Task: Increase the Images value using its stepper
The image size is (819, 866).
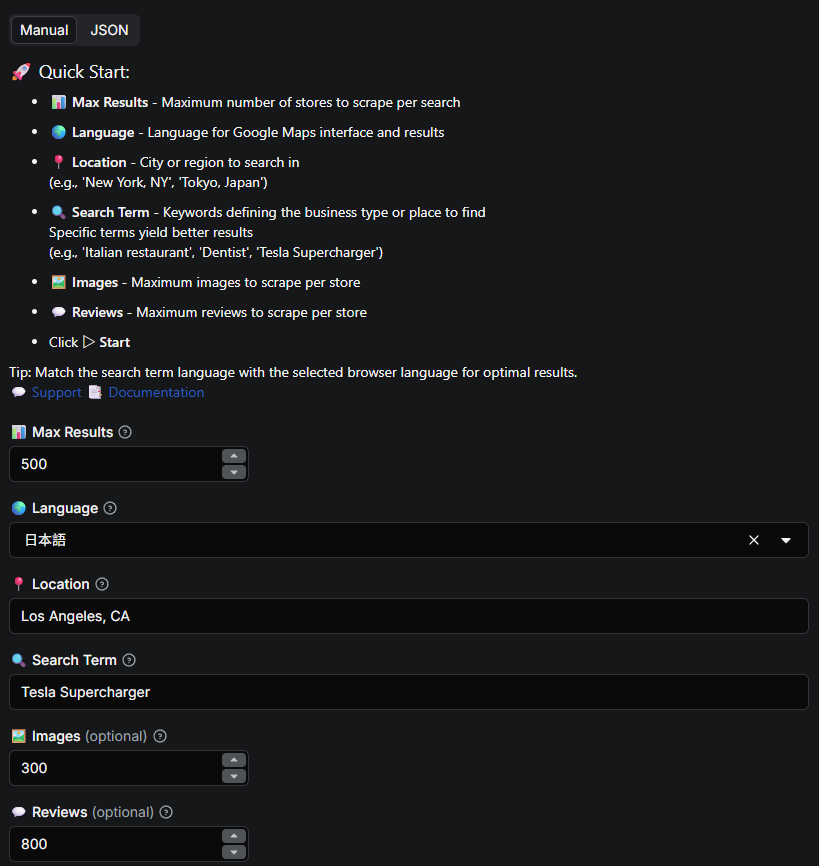Action: [233, 760]
